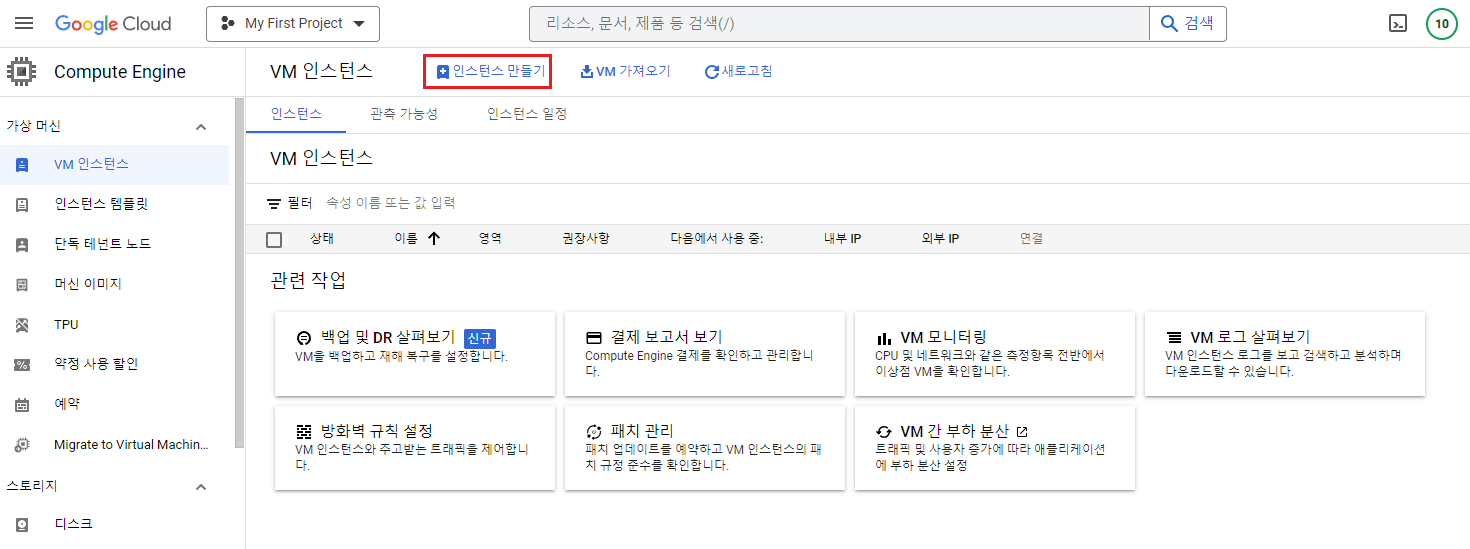The height and width of the screenshot is (549, 1470).
Task: Click the 연결 column header
Action: [1031, 239]
